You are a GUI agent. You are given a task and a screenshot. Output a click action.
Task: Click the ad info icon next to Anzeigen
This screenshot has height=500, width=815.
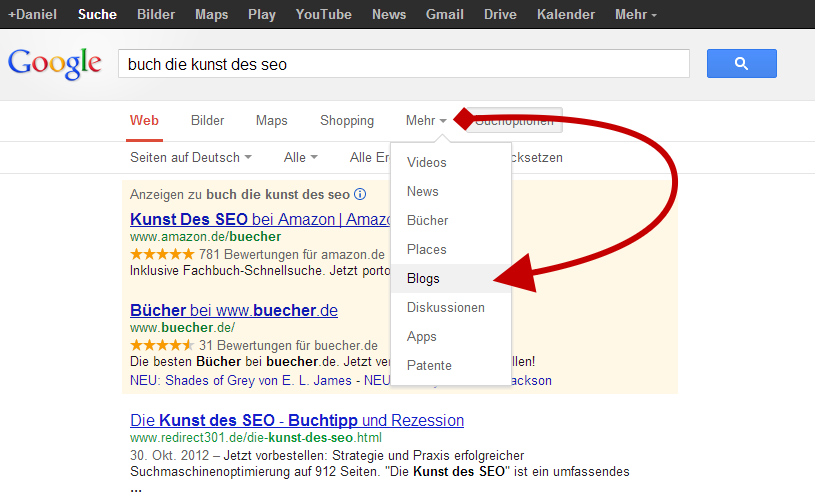(360, 194)
